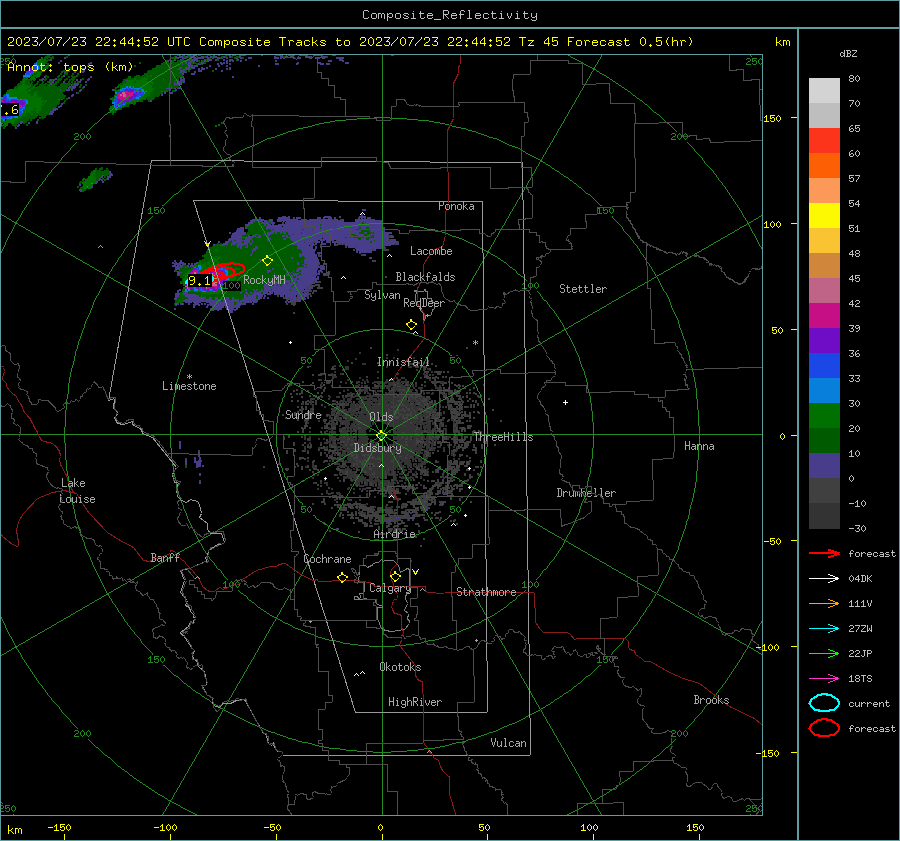Click the red forecast ellipse legend icon
Viewport: 900px width, 841px height.
click(x=824, y=728)
